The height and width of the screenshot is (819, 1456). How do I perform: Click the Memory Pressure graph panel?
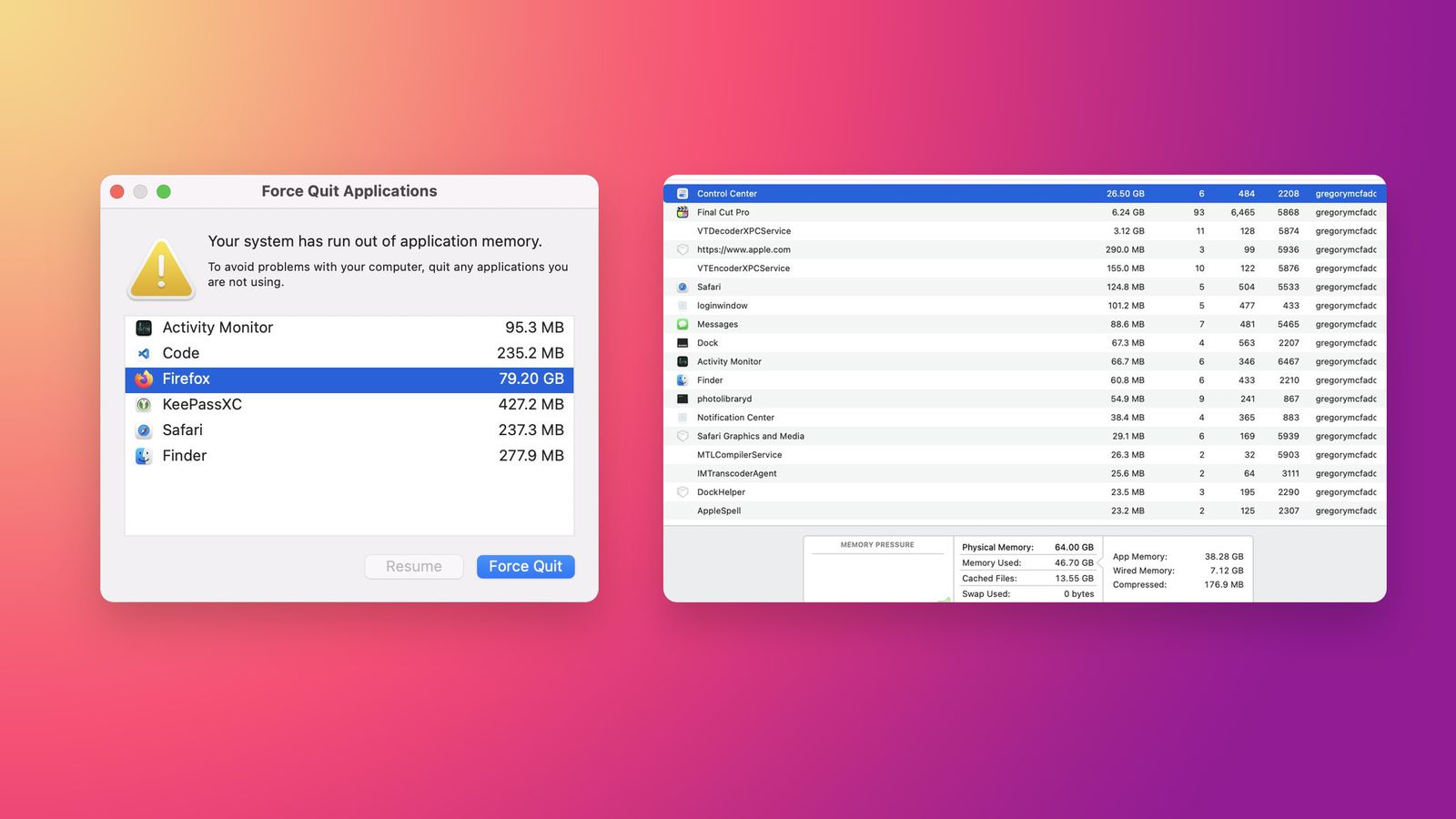click(877, 569)
